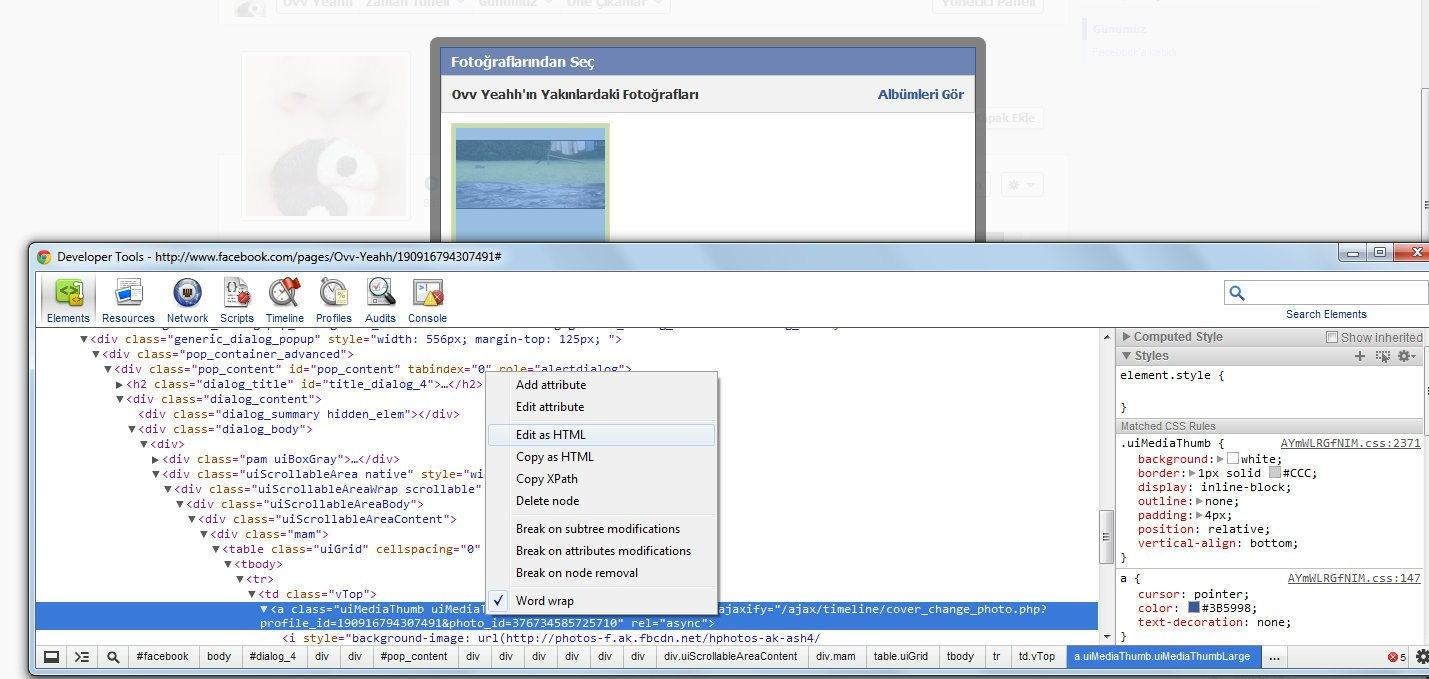Click the Chrome logo in Developer Tools title bar
Image resolution: width=1429 pixels, height=679 pixels.
(x=44, y=257)
